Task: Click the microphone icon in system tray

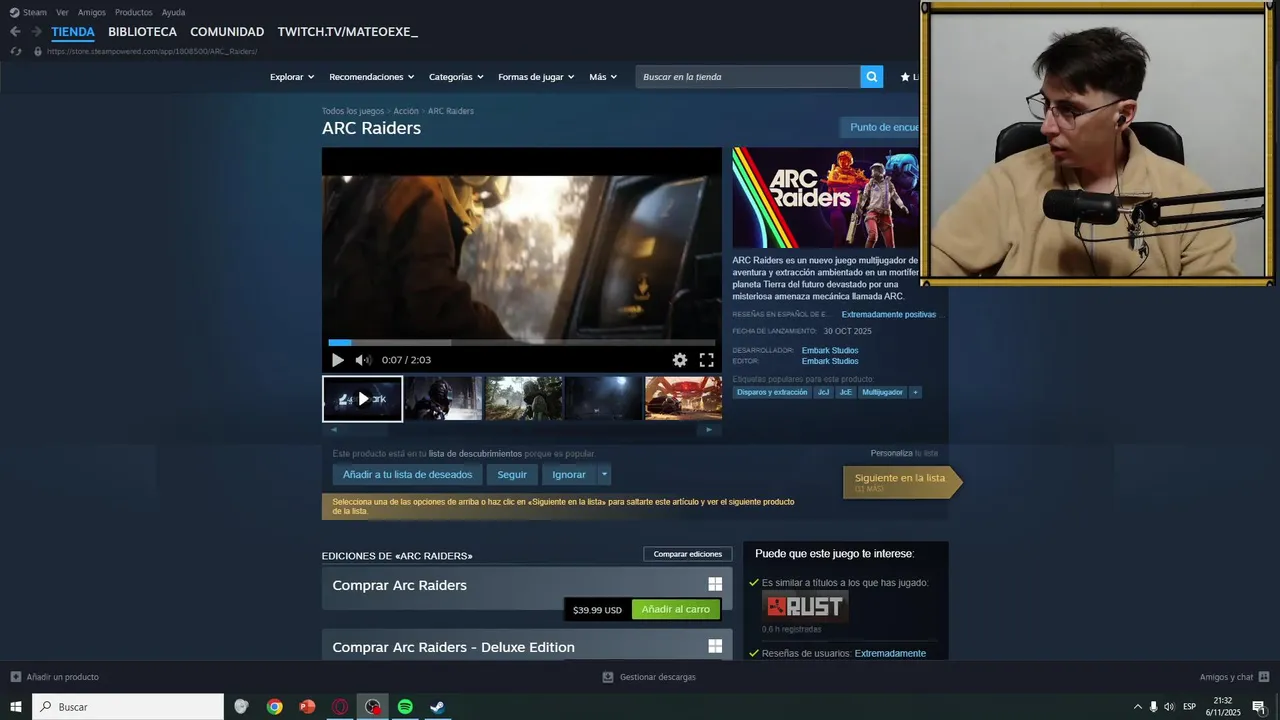Action: tap(1153, 707)
